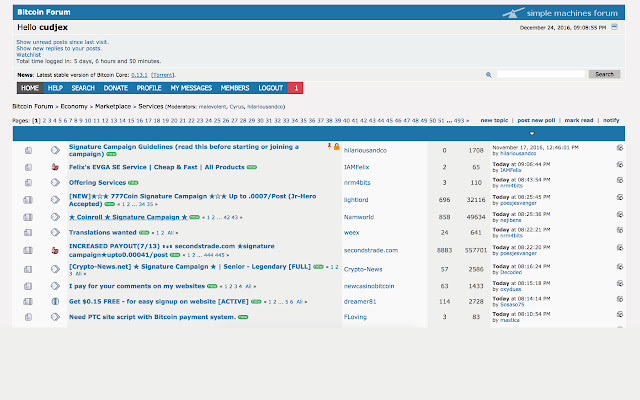Click last-post icon for Get $0.15 FREE row
Screen dimensions: 640x400
620,299
